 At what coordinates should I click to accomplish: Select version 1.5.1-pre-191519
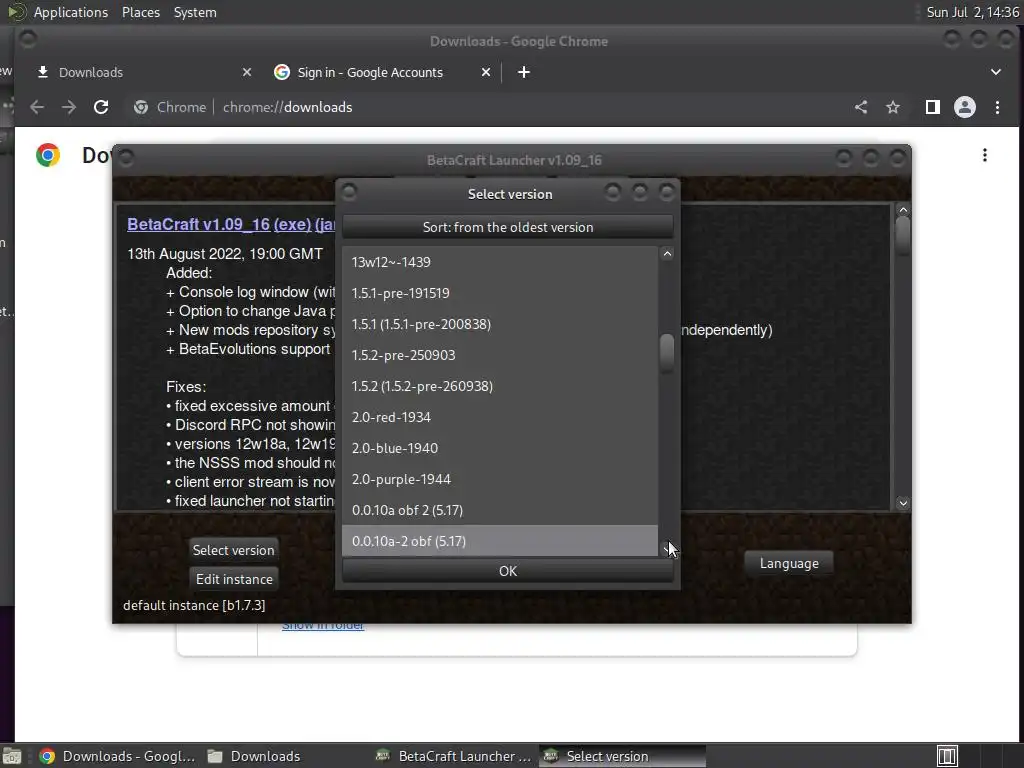[500, 293]
